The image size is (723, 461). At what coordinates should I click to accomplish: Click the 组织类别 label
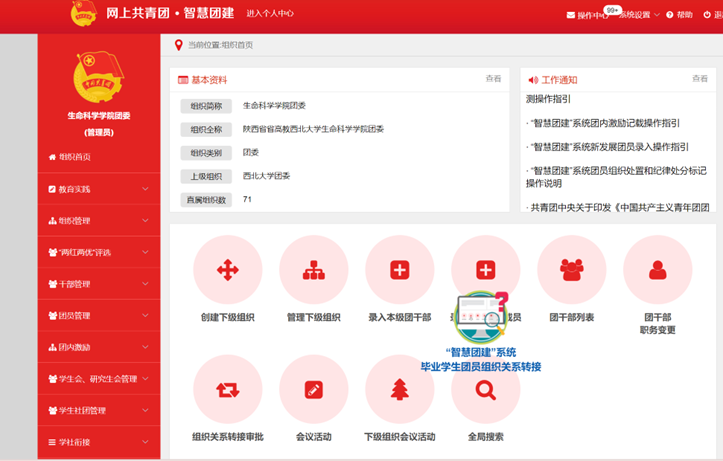[206, 153]
